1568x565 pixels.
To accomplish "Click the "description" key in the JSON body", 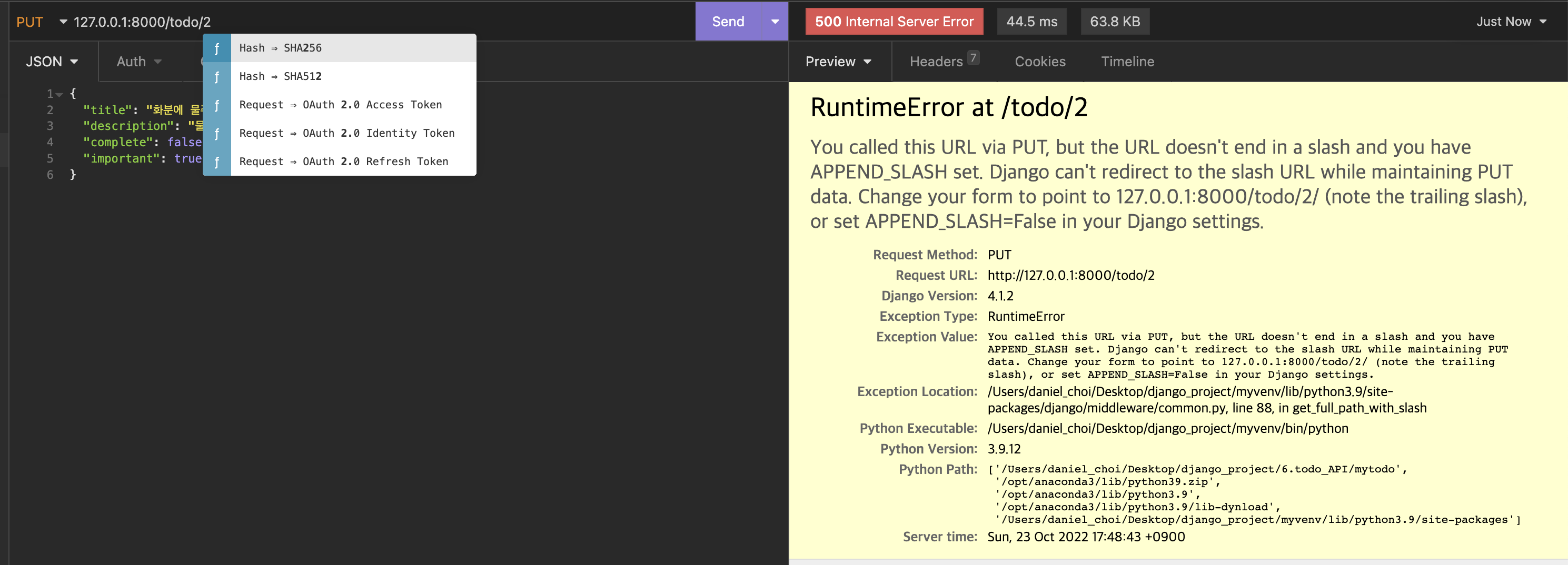I will pyautogui.click(x=128, y=126).
